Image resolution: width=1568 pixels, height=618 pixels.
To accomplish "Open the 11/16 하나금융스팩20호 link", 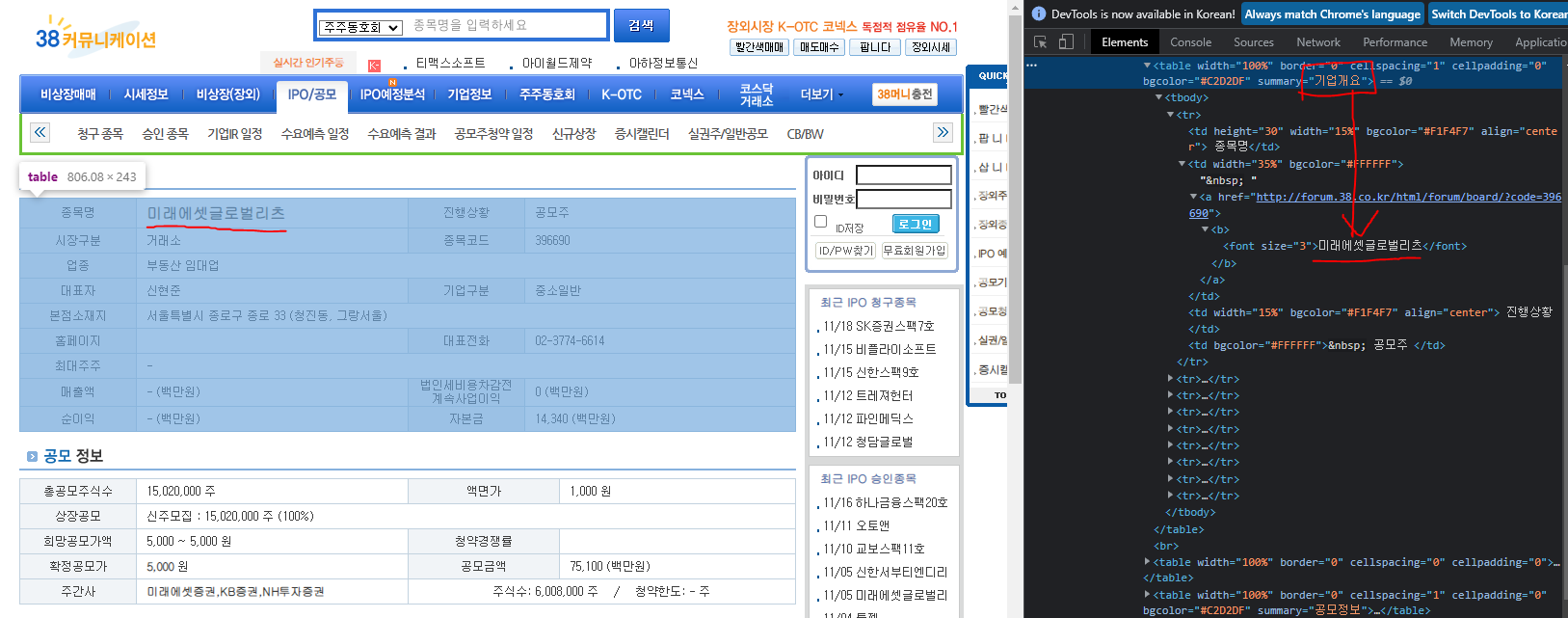I will pyautogui.click(x=885, y=502).
